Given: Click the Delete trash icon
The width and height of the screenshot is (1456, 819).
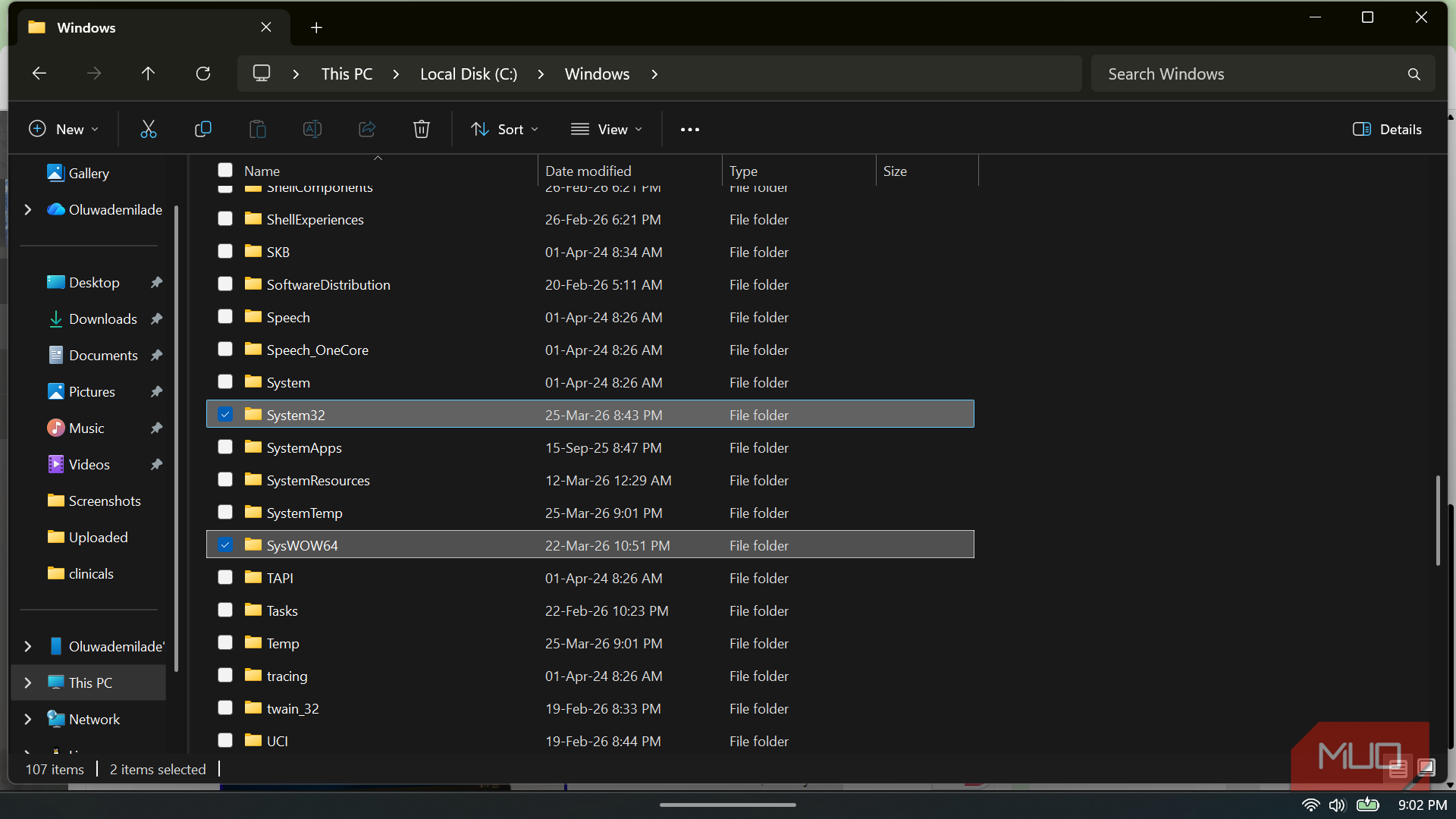Looking at the screenshot, I should [x=422, y=129].
